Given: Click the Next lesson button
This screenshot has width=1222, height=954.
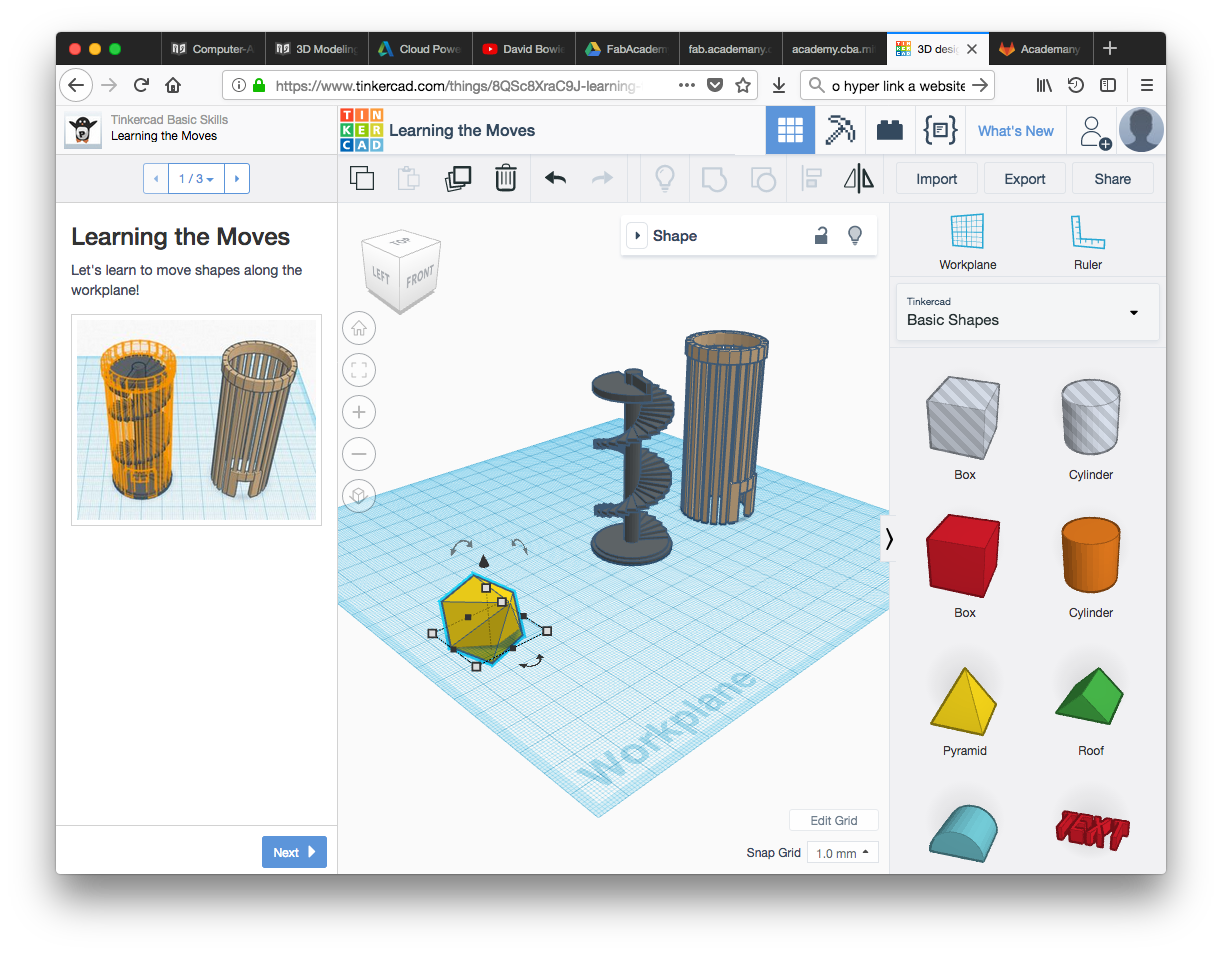Looking at the screenshot, I should pos(294,852).
